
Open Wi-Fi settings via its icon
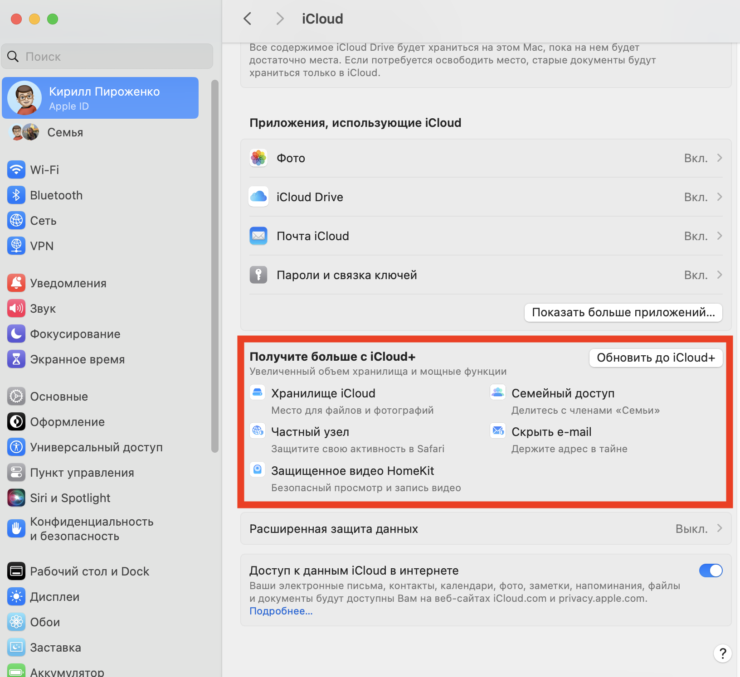[16, 169]
